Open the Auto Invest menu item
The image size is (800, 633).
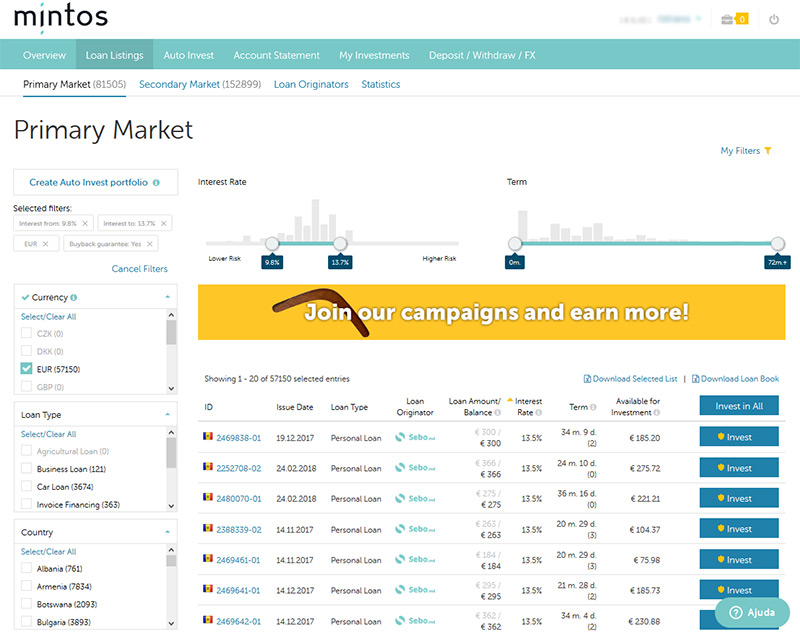coord(188,55)
